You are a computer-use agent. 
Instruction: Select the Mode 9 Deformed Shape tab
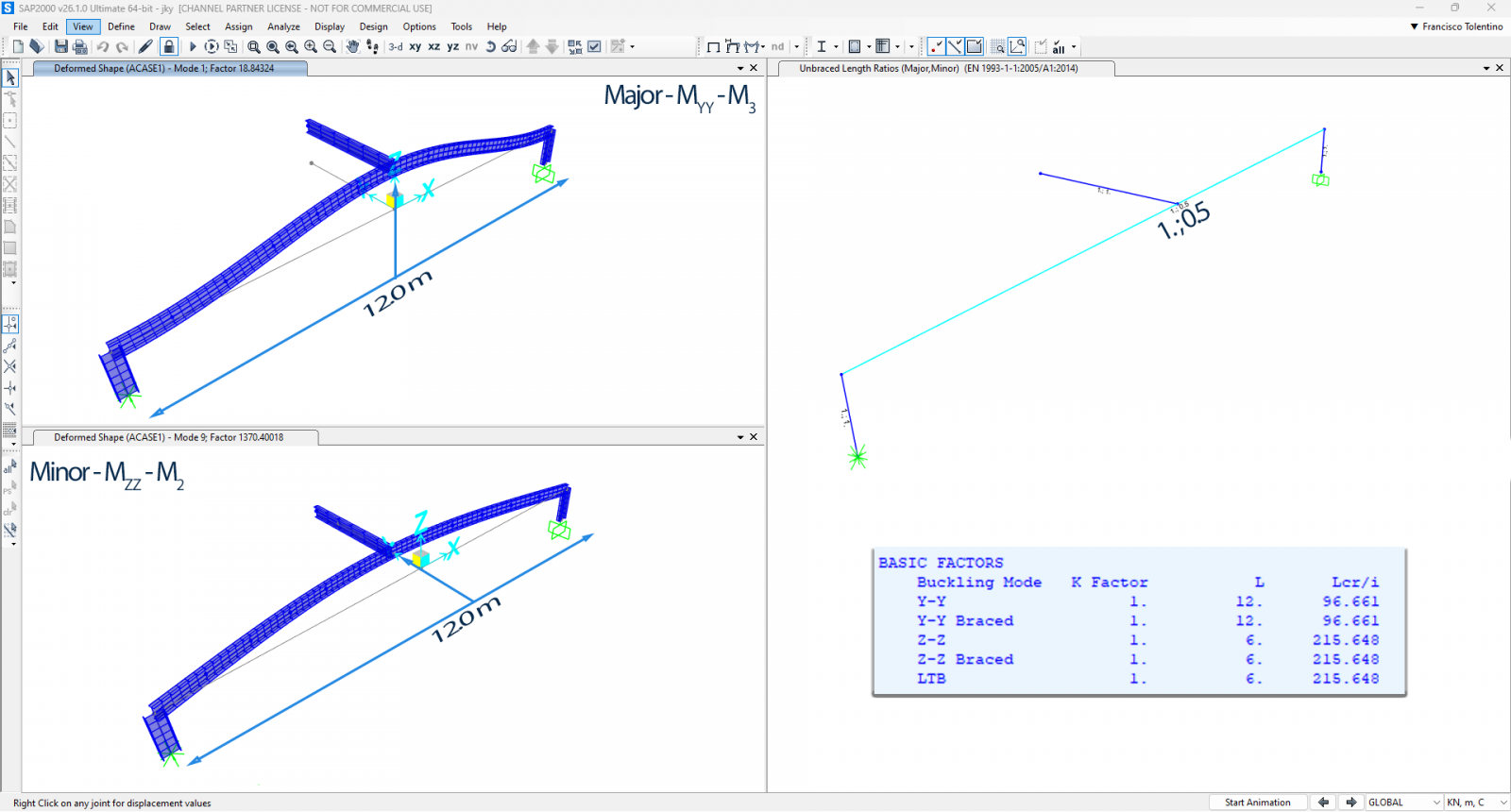point(169,437)
